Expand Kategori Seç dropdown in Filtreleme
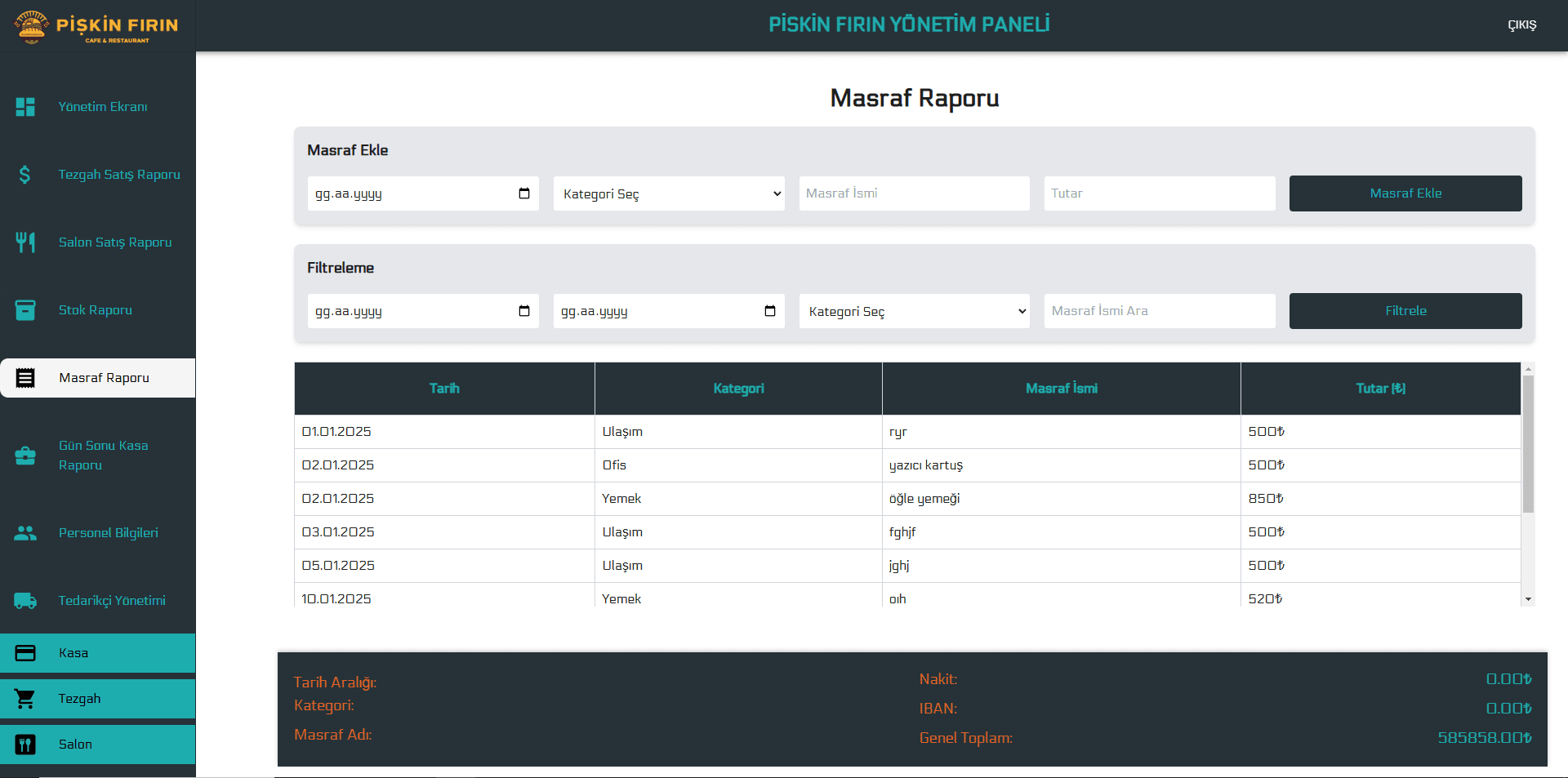The image size is (1568, 778). point(914,311)
